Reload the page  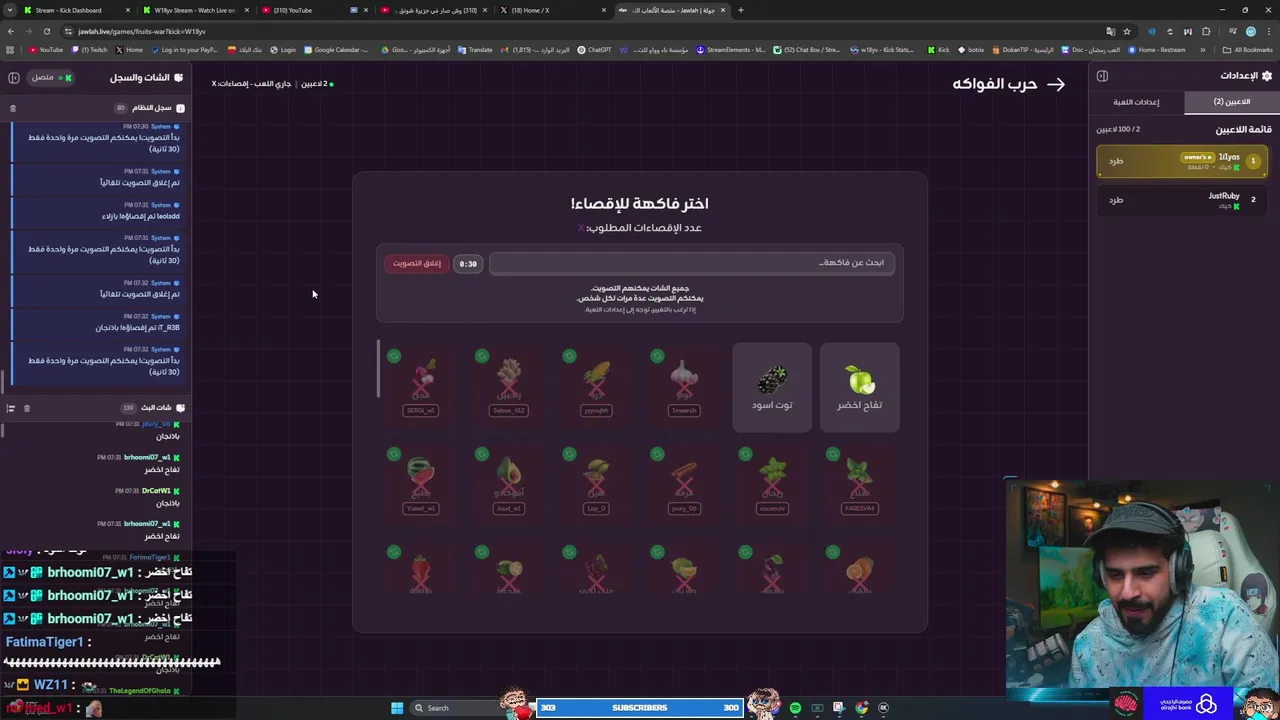coord(46,31)
